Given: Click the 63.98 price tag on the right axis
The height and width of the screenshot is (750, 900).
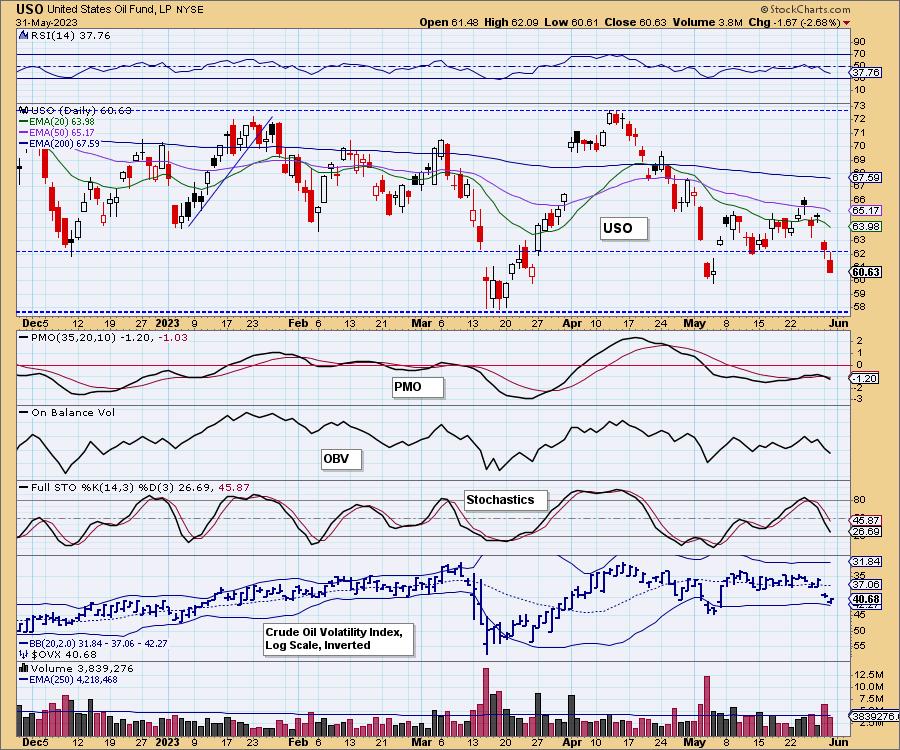Looking at the screenshot, I should click(x=865, y=227).
